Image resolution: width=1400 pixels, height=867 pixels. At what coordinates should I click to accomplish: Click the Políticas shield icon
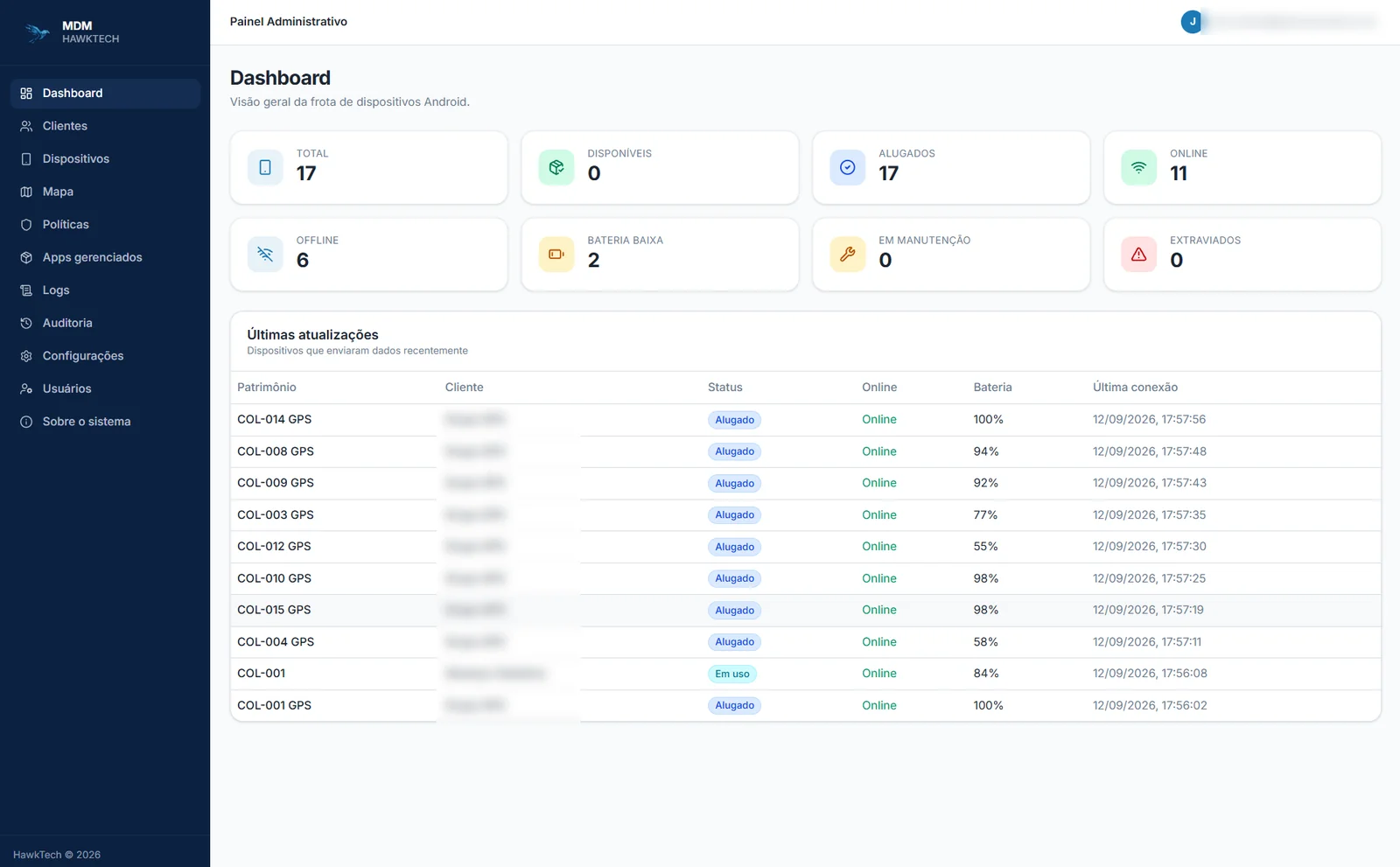pyautogui.click(x=26, y=225)
